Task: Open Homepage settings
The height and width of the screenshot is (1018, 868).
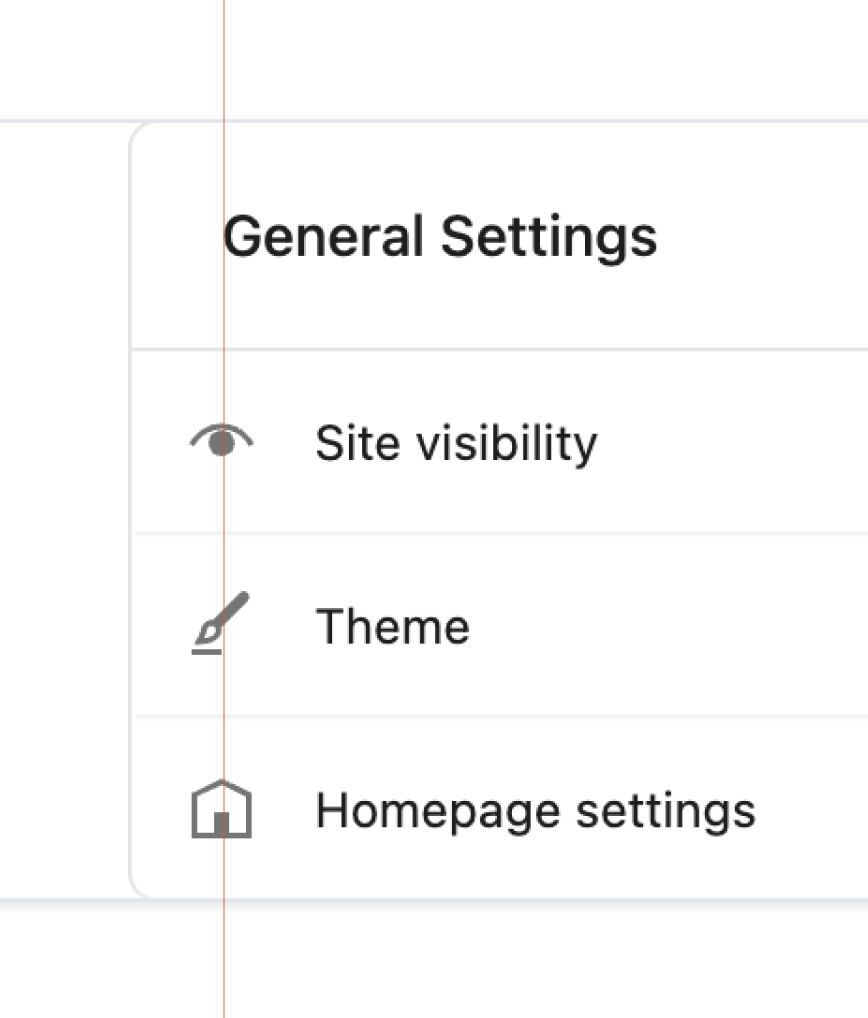Action: [x=500, y=808]
